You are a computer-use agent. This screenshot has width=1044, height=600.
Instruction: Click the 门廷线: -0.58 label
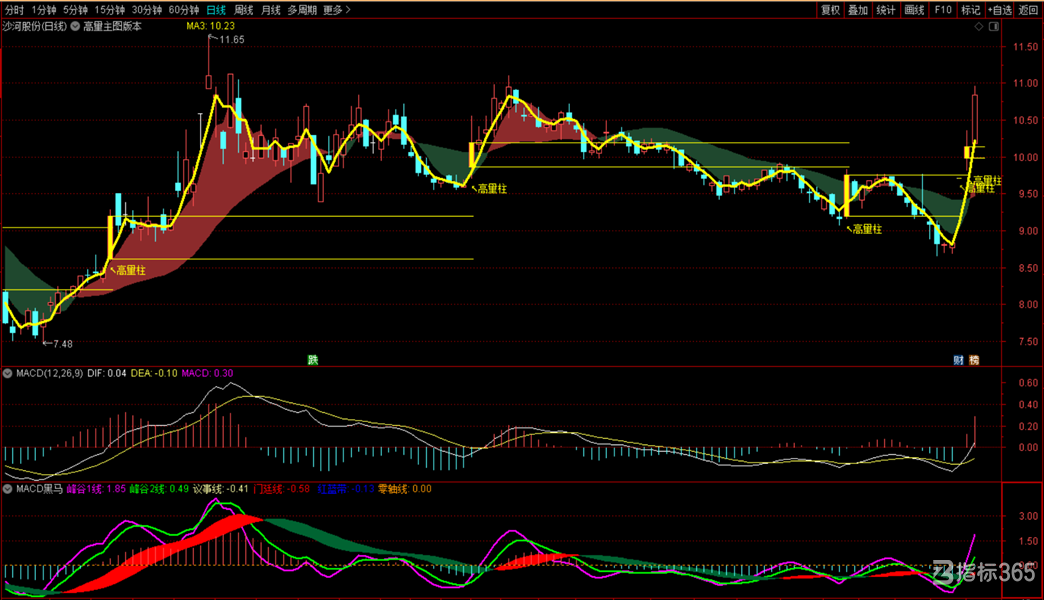[x=282, y=489]
